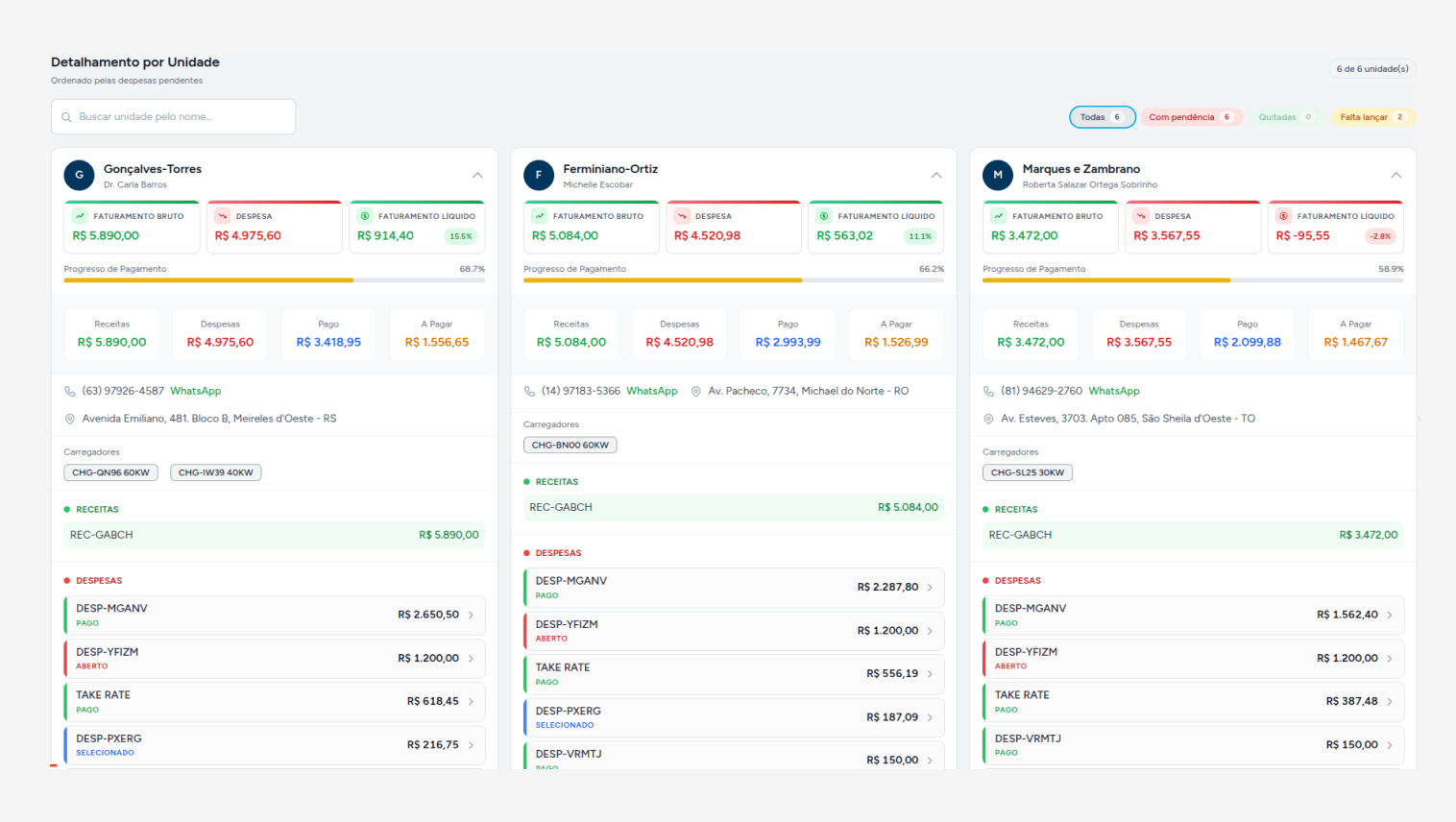Collapse the Gonçalves-Torres unit card
Viewport: 1456px width, 822px height.
click(477, 175)
